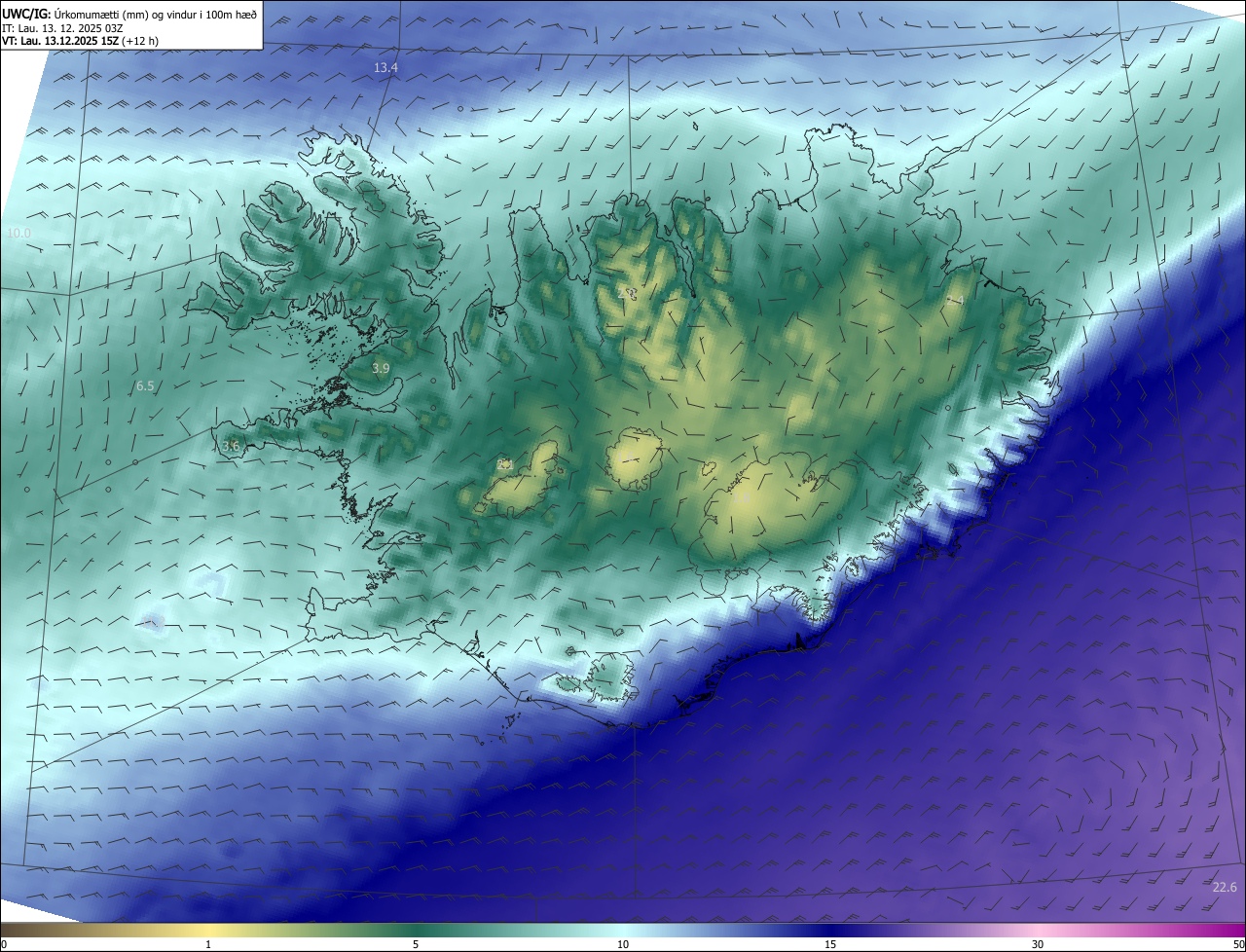The image size is (1246, 952).
Task: Click the colorbar tick label 15
Action: (830, 944)
